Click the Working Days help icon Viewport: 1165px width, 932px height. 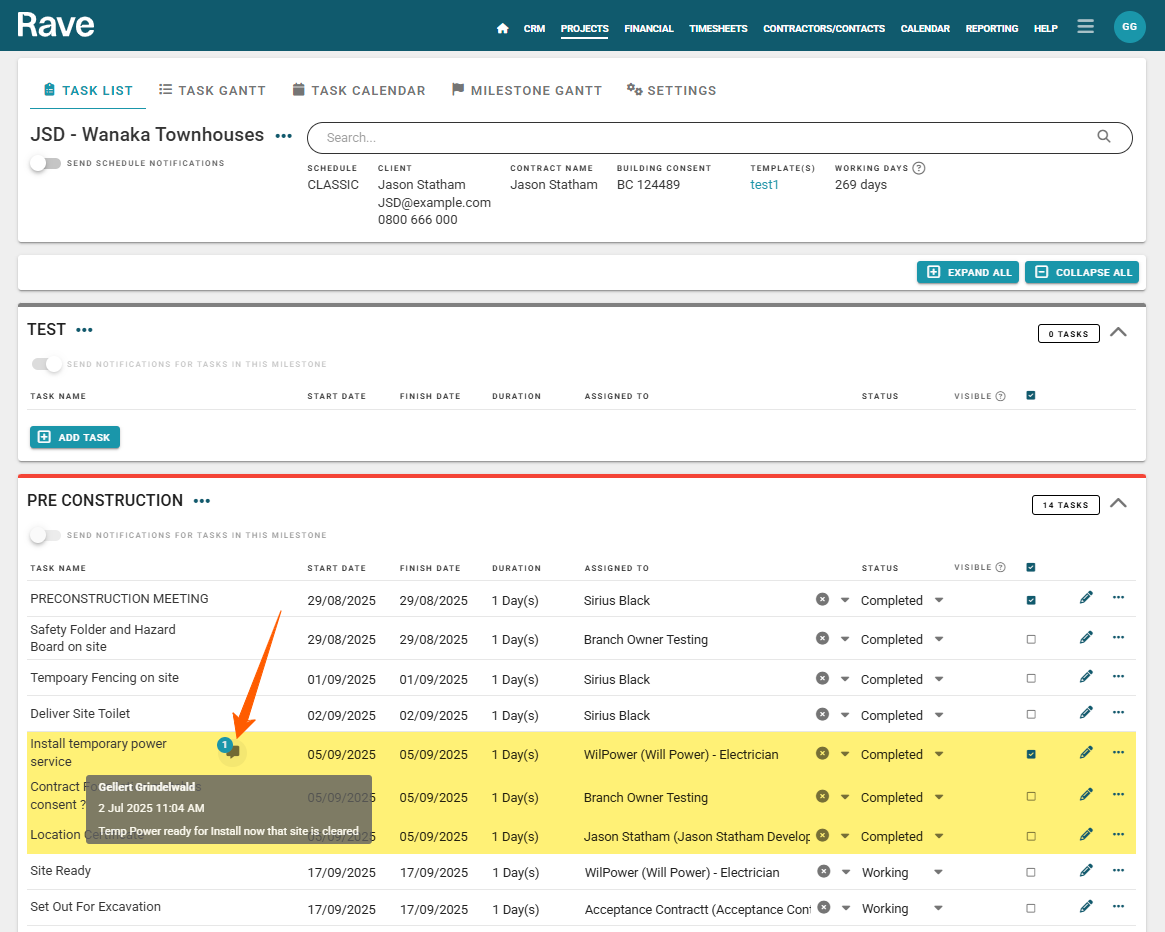(x=919, y=168)
